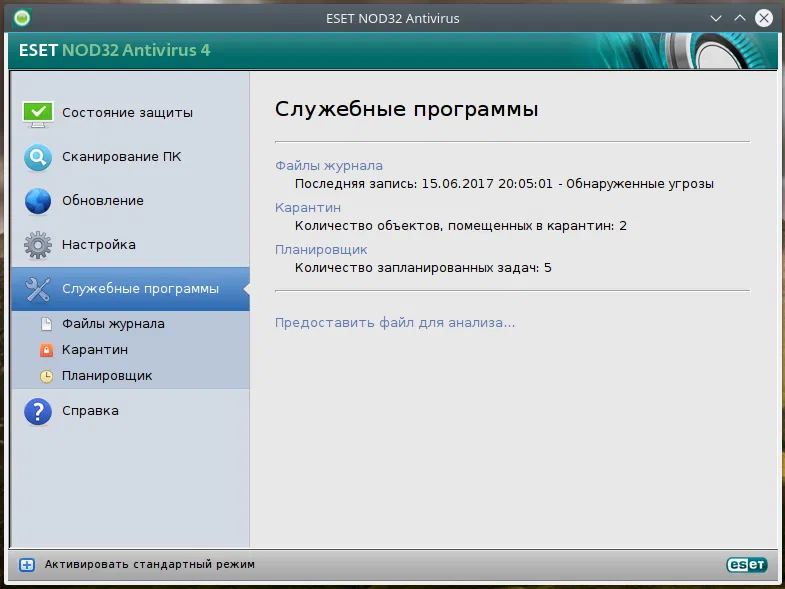The image size is (785, 589).
Task: Click the Планировщик link in main panel
Action: [321, 250]
